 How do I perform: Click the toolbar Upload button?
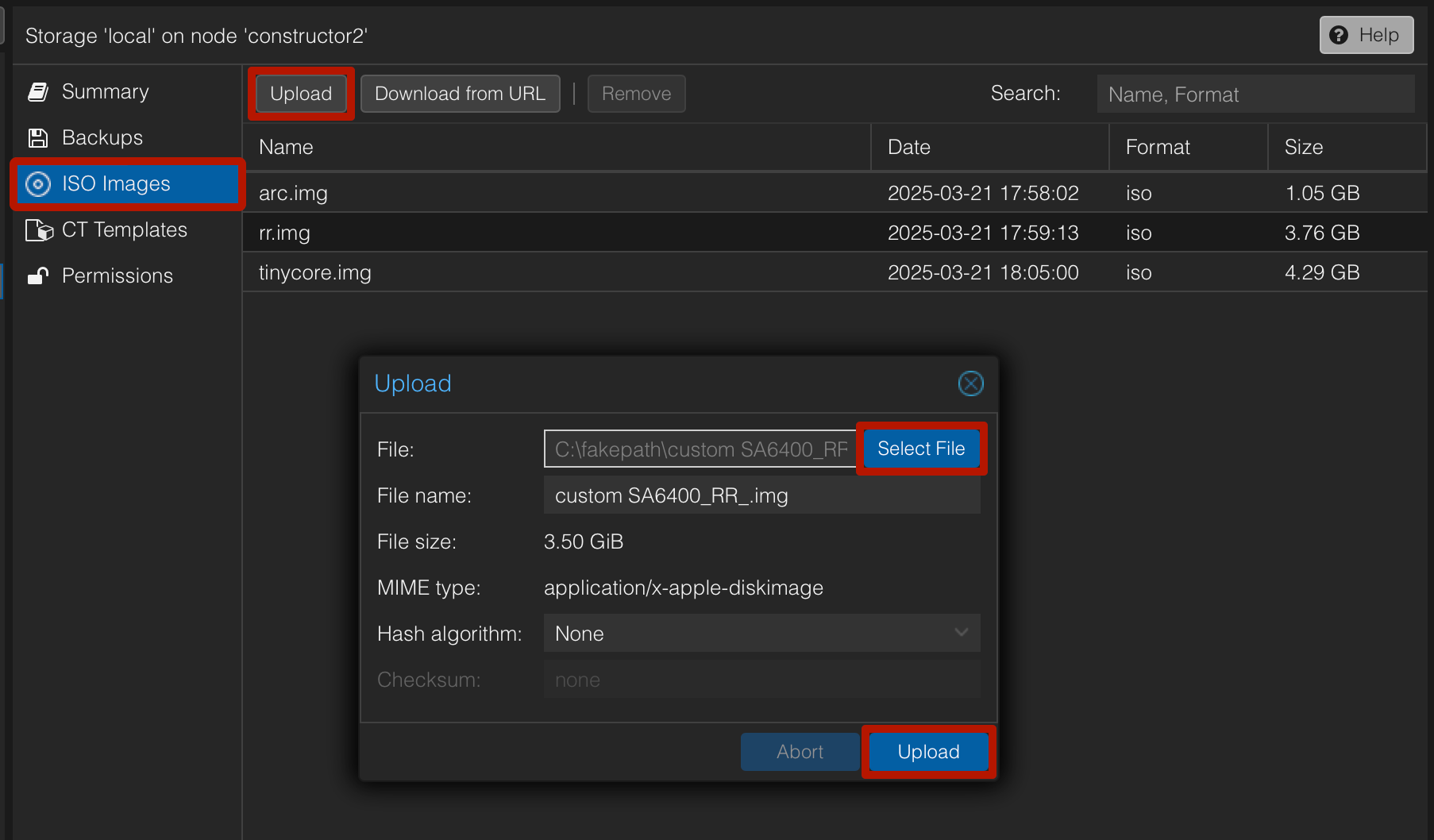click(x=301, y=94)
